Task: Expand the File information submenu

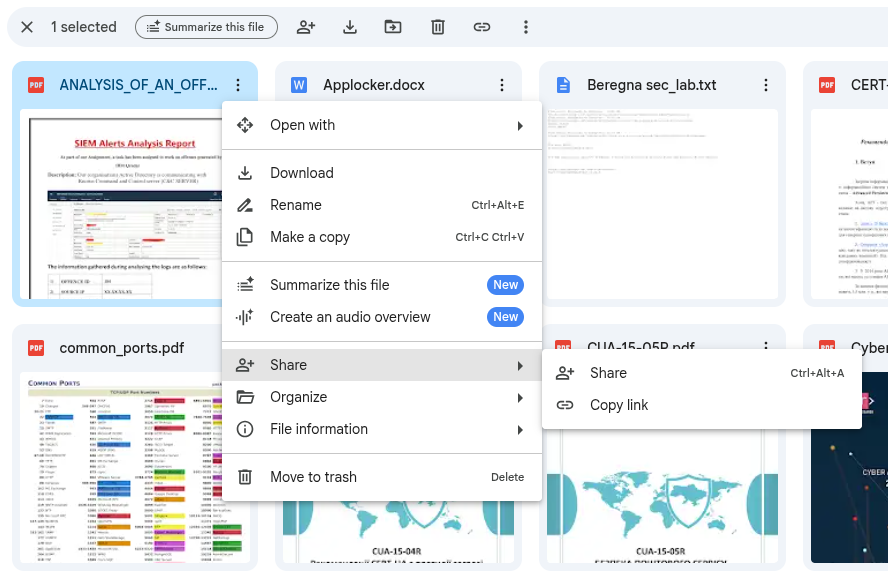Action: tap(381, 429)
